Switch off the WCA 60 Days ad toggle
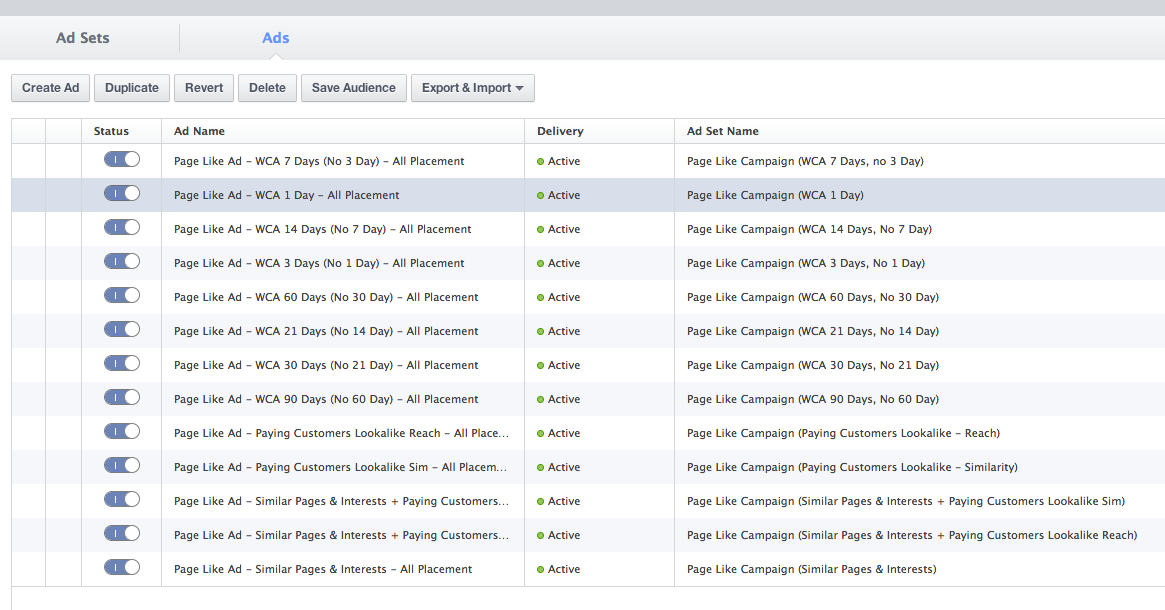 [122, 296]
